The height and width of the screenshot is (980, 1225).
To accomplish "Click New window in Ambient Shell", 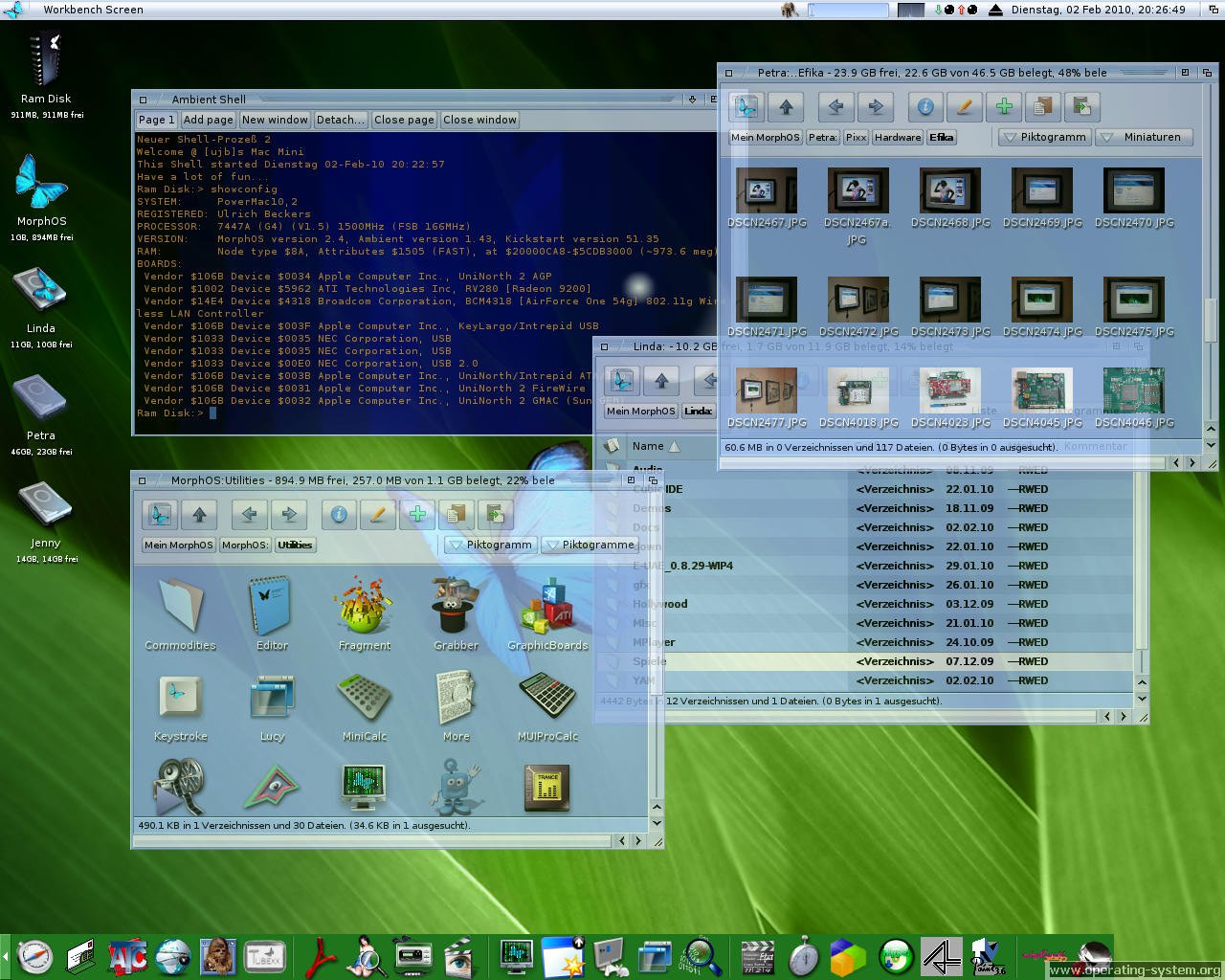I will 275,120.
